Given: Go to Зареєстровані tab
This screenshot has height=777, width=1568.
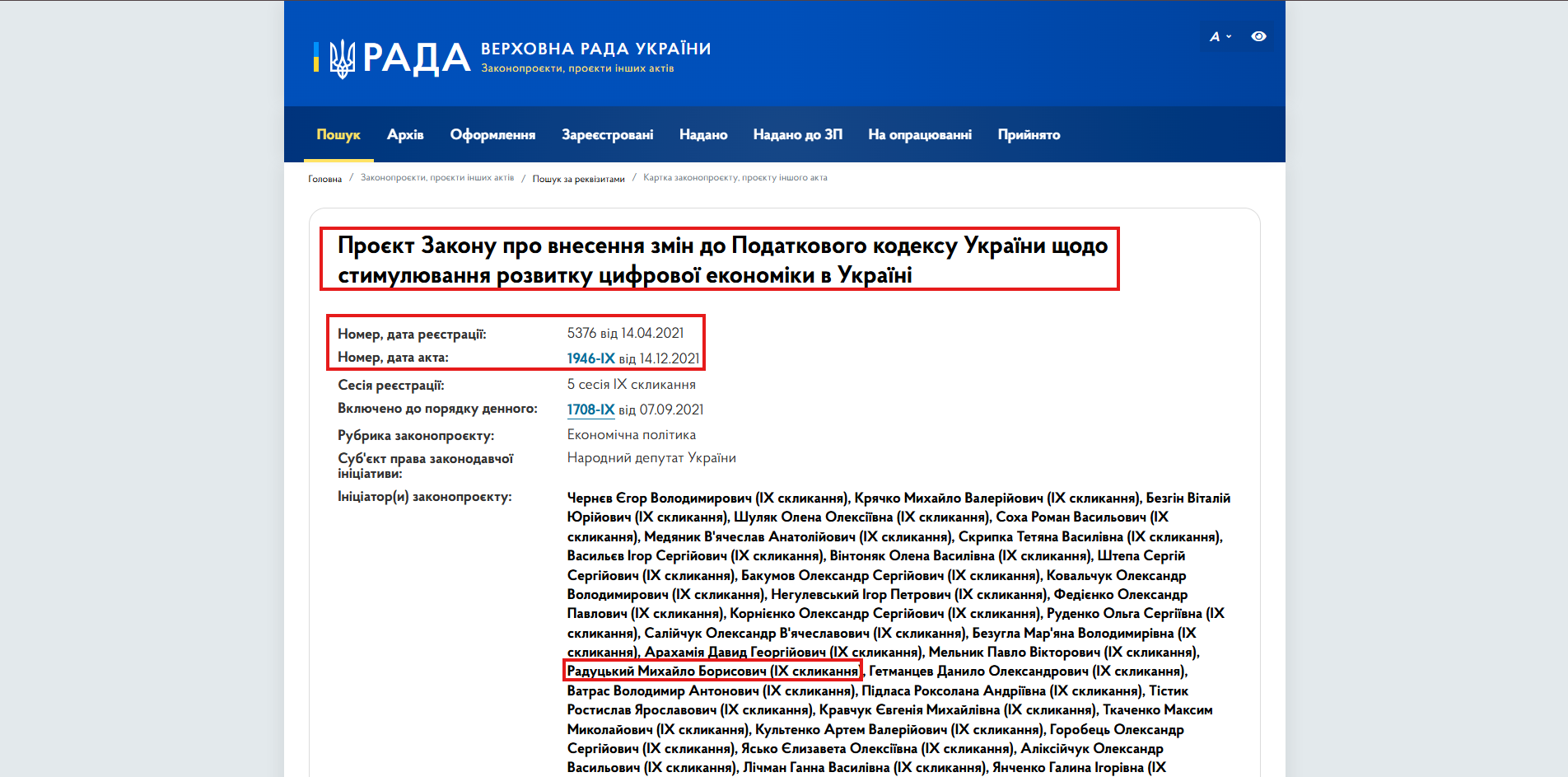Looking at the screenshot, I should (x=608, y=134).
